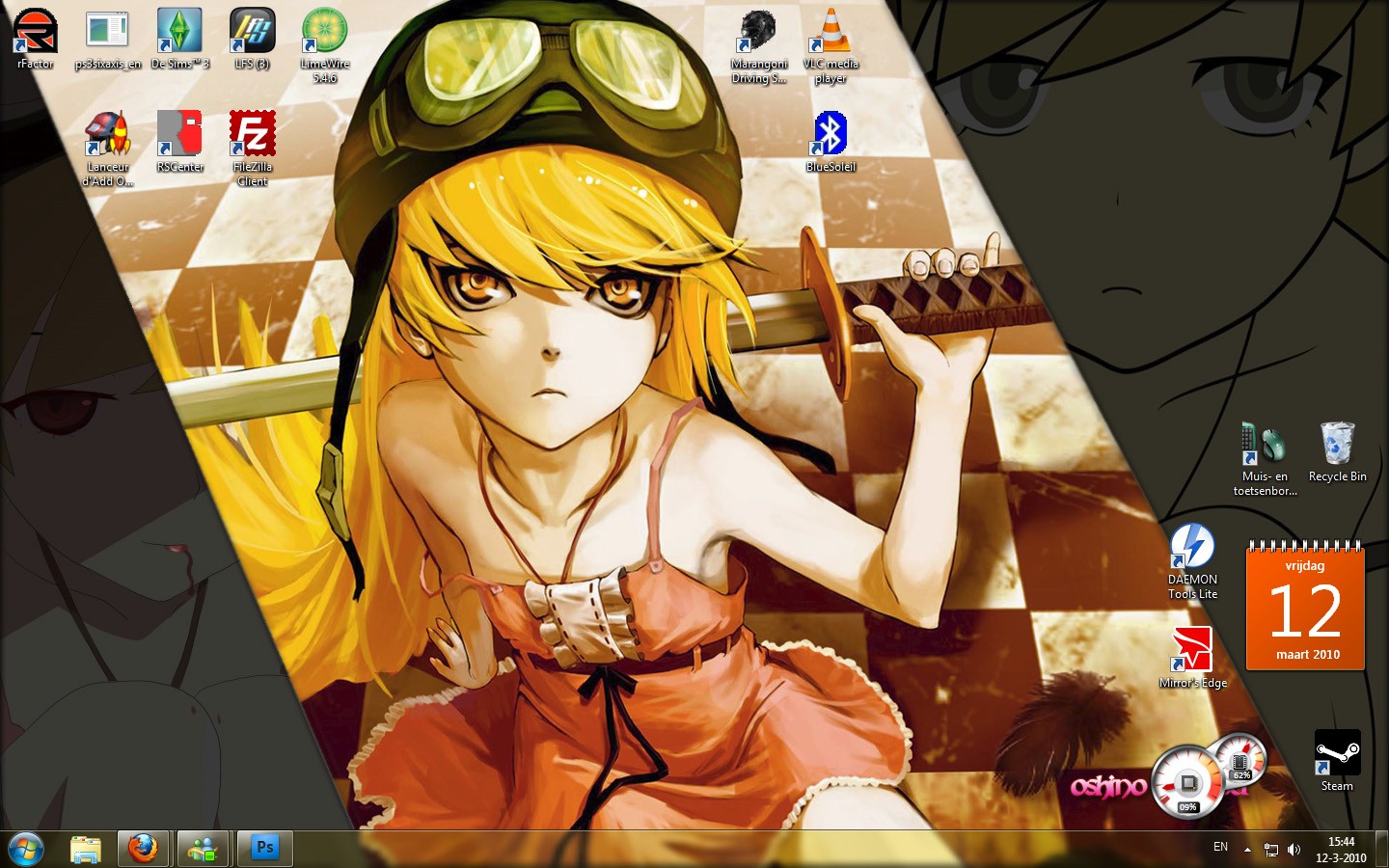Image resolution: width=1389 pixels, height=868 pixels.
Task: Open the Windows Start menu
Action: pos(27,849)
